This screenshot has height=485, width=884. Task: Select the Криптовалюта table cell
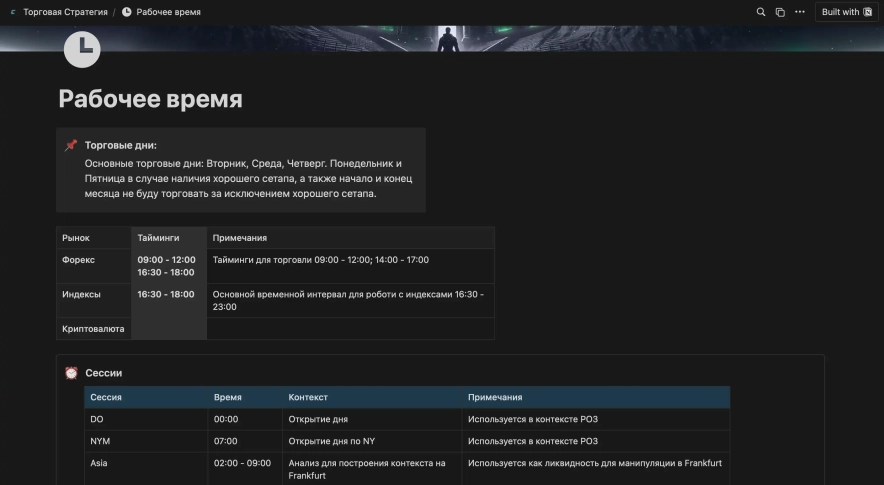pyautogui.click(x=93, y=328)
